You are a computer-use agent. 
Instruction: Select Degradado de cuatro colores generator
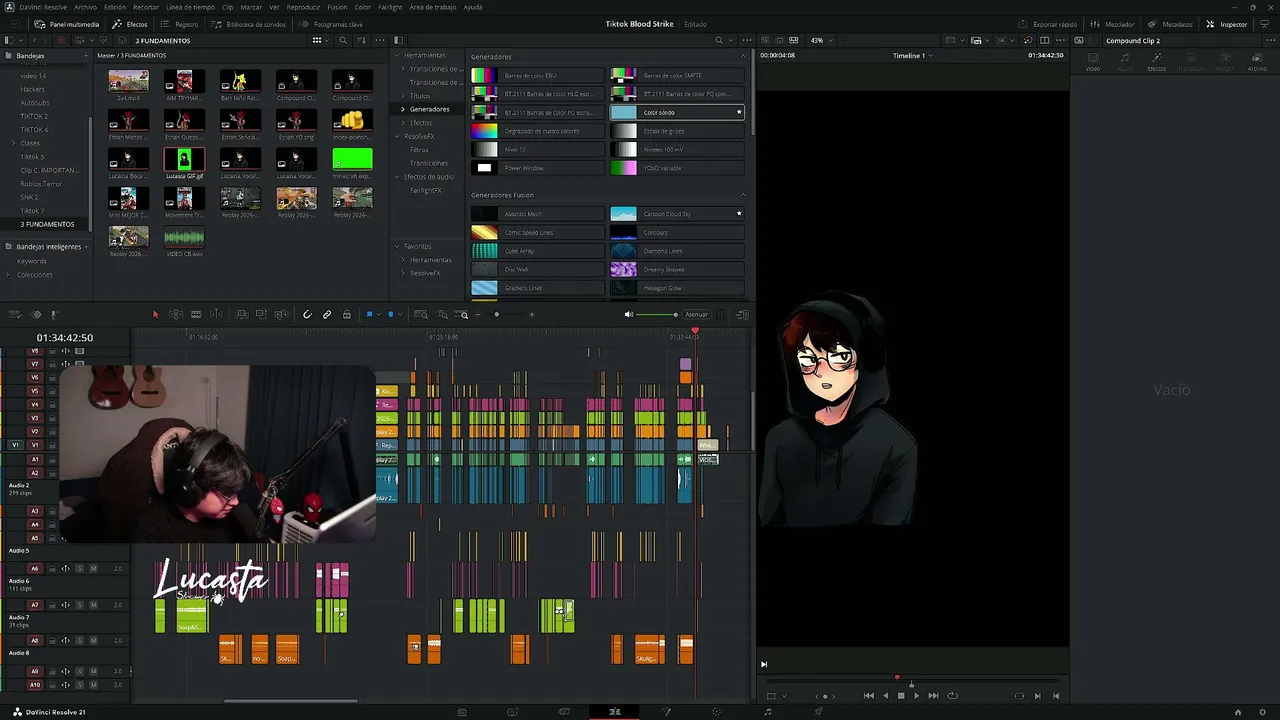538,131
